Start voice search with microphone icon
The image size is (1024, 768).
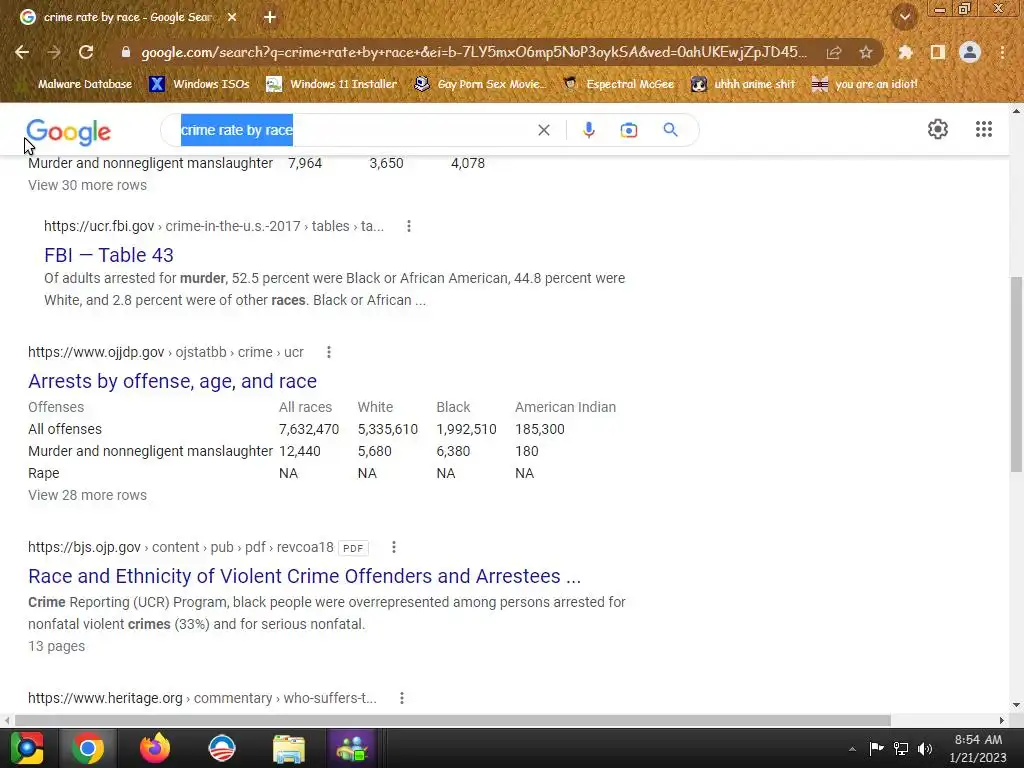(x=588, y=130)
